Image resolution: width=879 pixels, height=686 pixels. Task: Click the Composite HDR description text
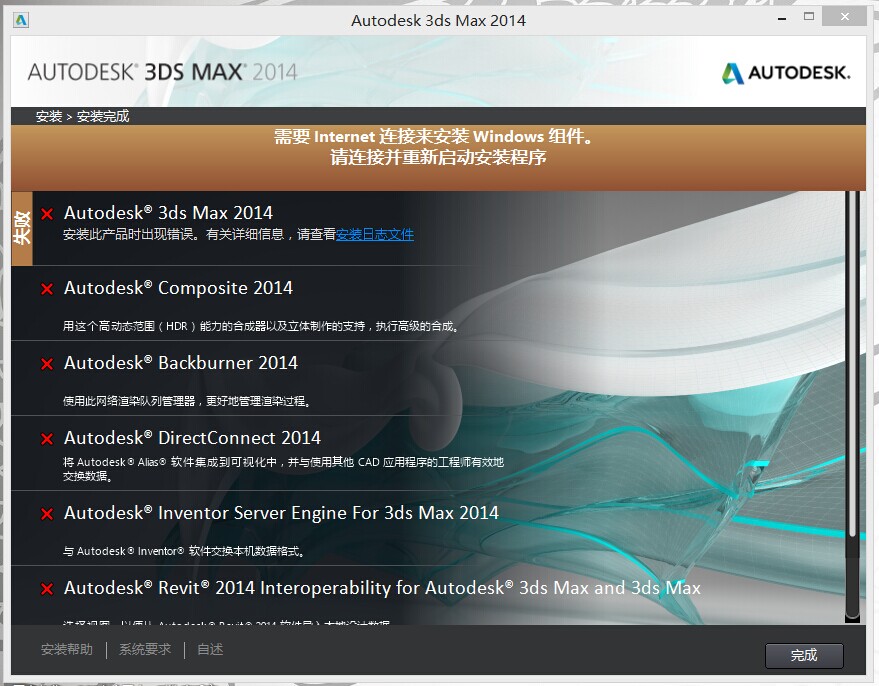coord(261,326)
